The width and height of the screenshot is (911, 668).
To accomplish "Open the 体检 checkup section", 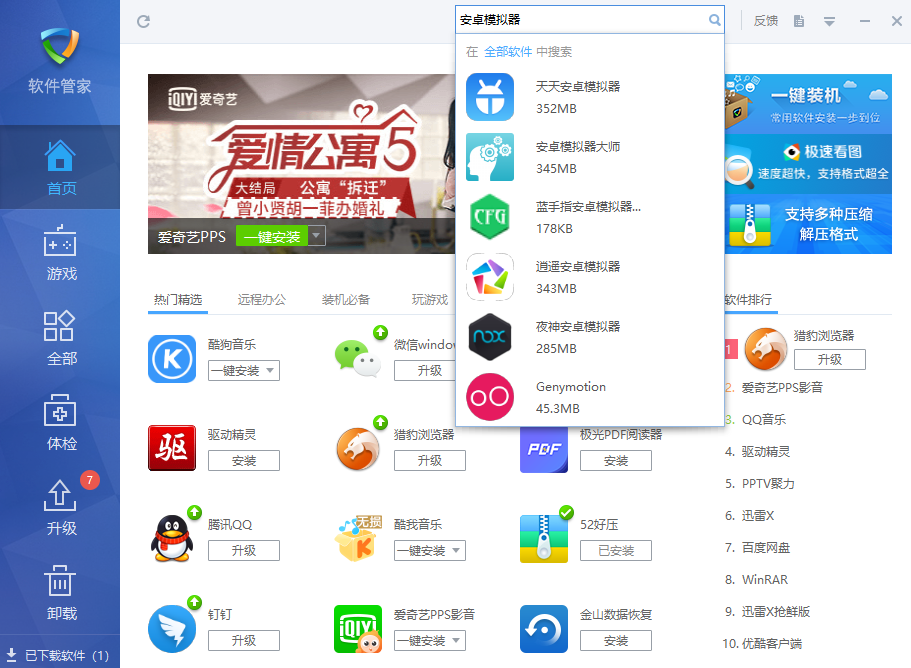I will (60, 423).
